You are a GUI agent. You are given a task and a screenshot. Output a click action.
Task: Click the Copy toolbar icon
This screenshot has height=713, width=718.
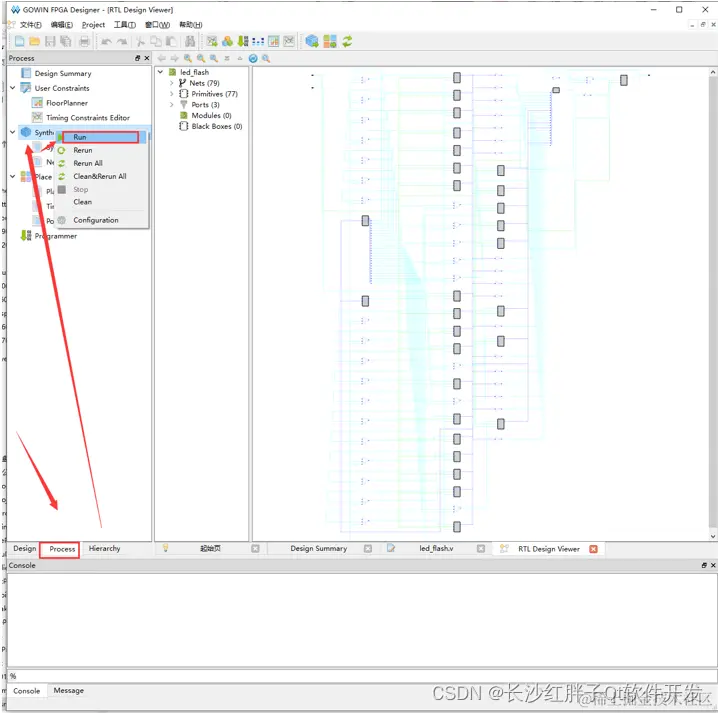156,42
